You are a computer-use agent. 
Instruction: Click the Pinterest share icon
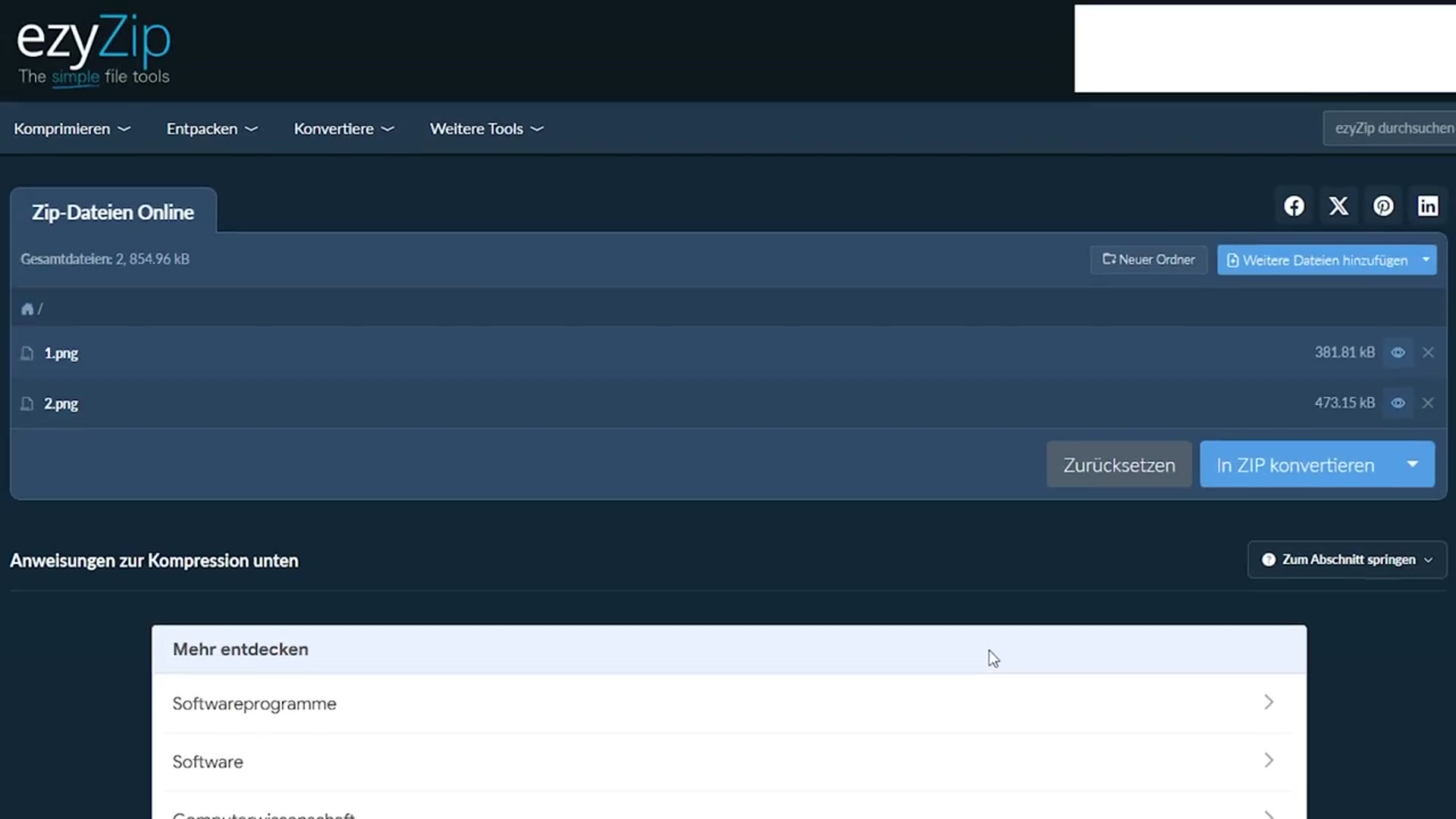tap(1383, 206)
